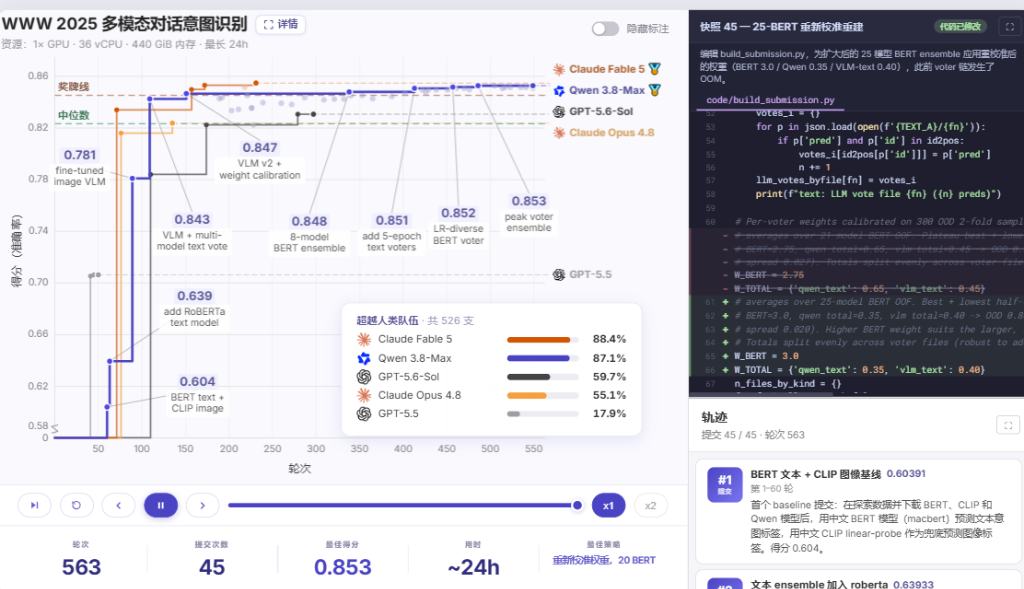Click the 0.604 BERT text + CLIP image annotation
1024x589 pixels.
click(197, 394)
